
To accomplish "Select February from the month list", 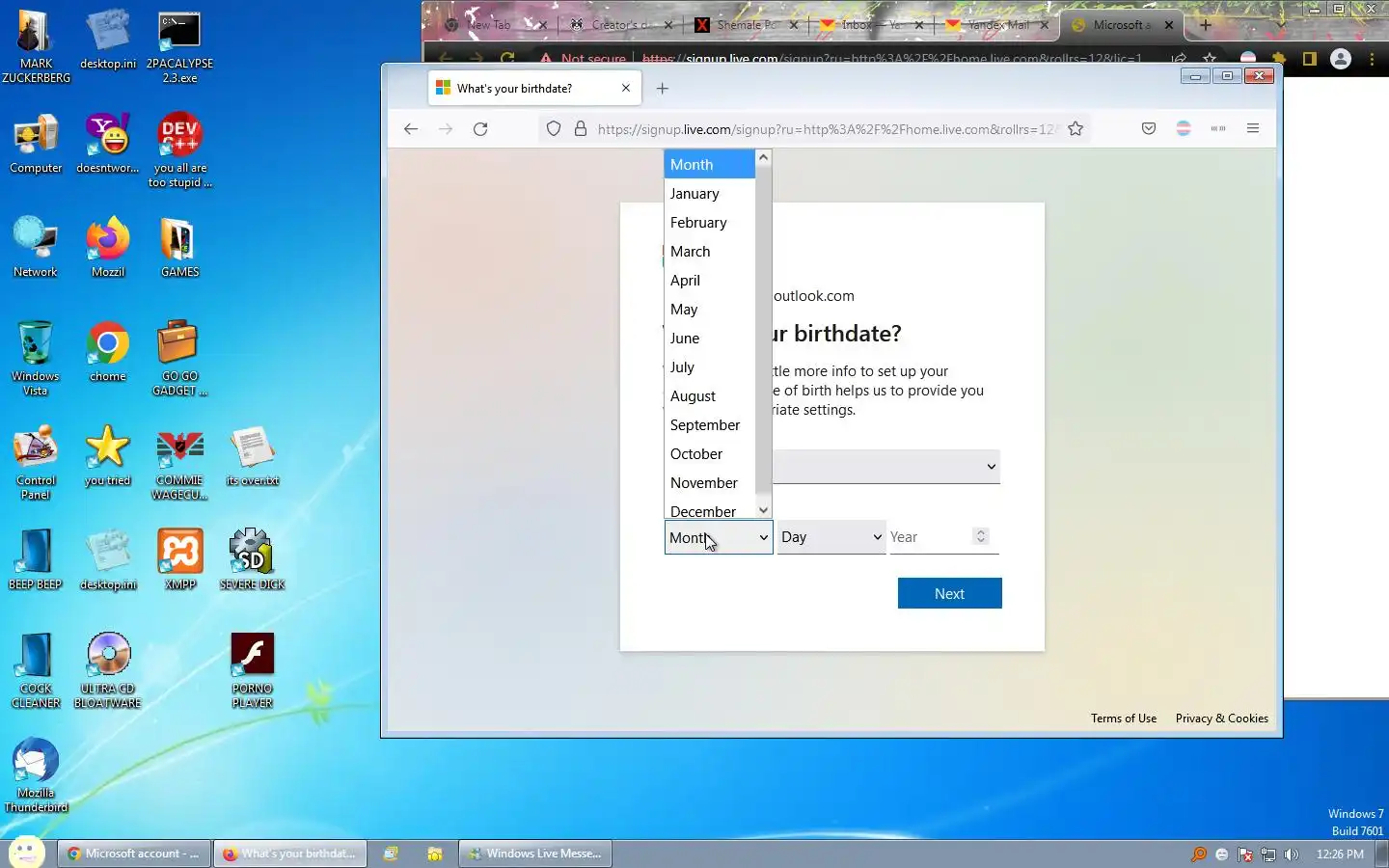I will pos(709,223).
